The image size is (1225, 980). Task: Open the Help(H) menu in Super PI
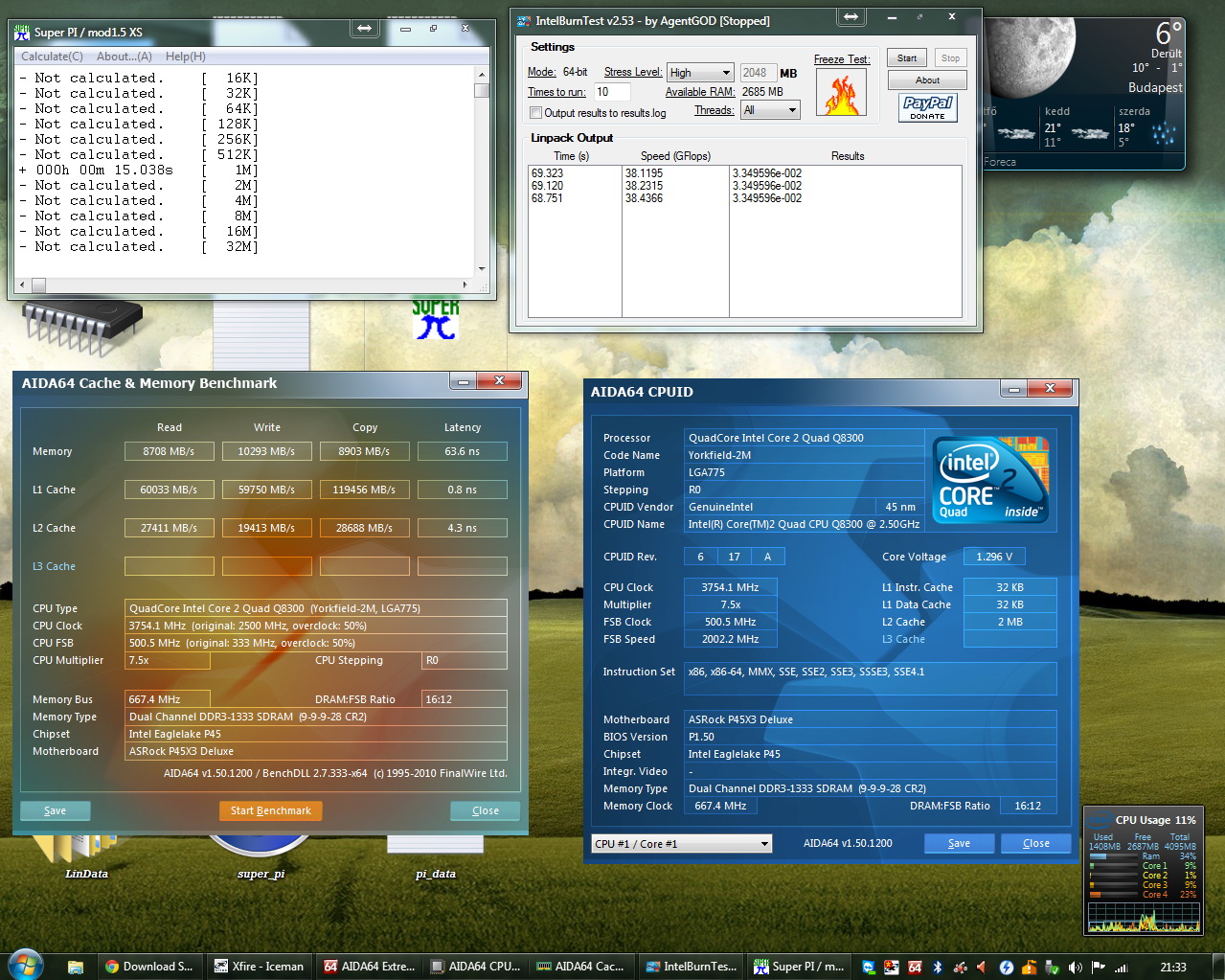(186, 57)
